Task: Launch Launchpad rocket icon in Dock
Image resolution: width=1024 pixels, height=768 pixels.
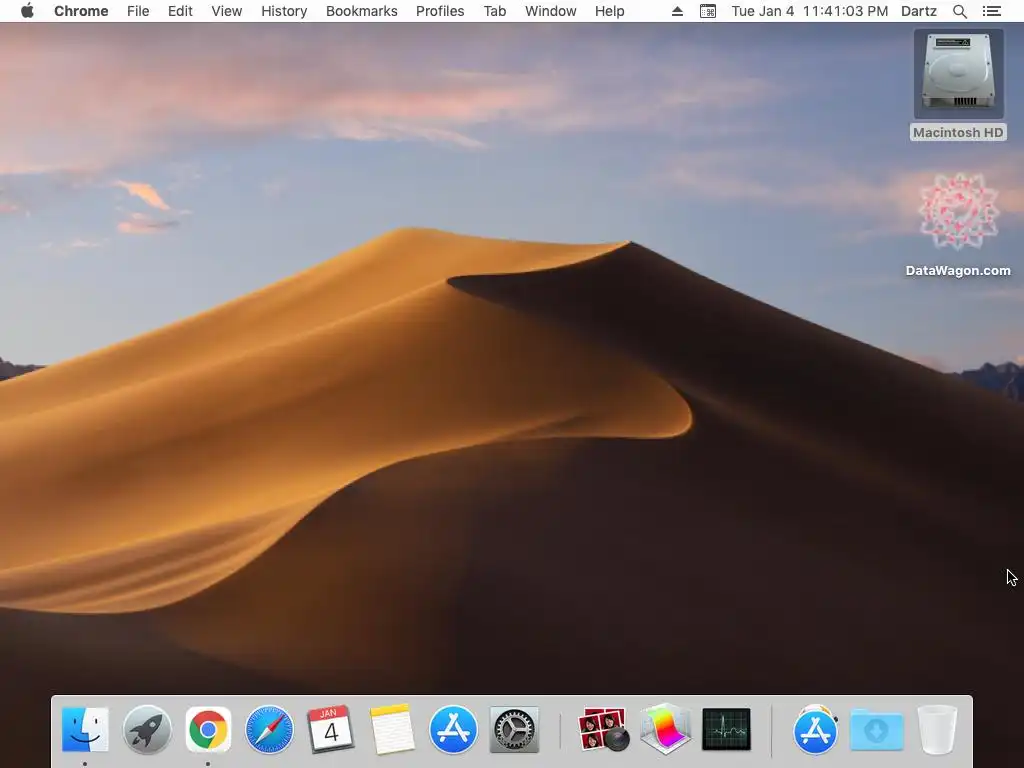Action: pos(147,729)
